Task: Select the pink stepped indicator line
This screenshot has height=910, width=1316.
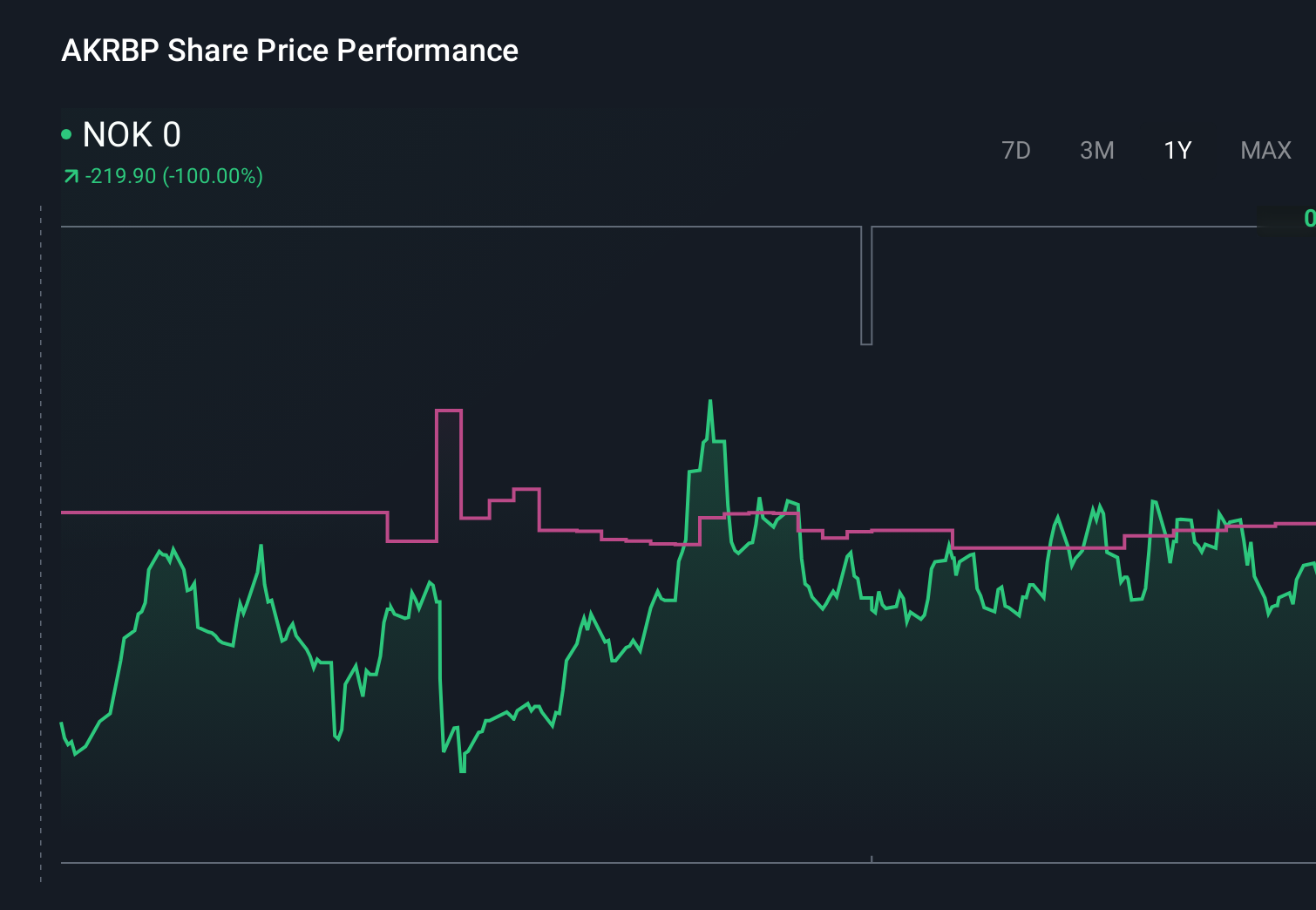Action: (218, 512)
